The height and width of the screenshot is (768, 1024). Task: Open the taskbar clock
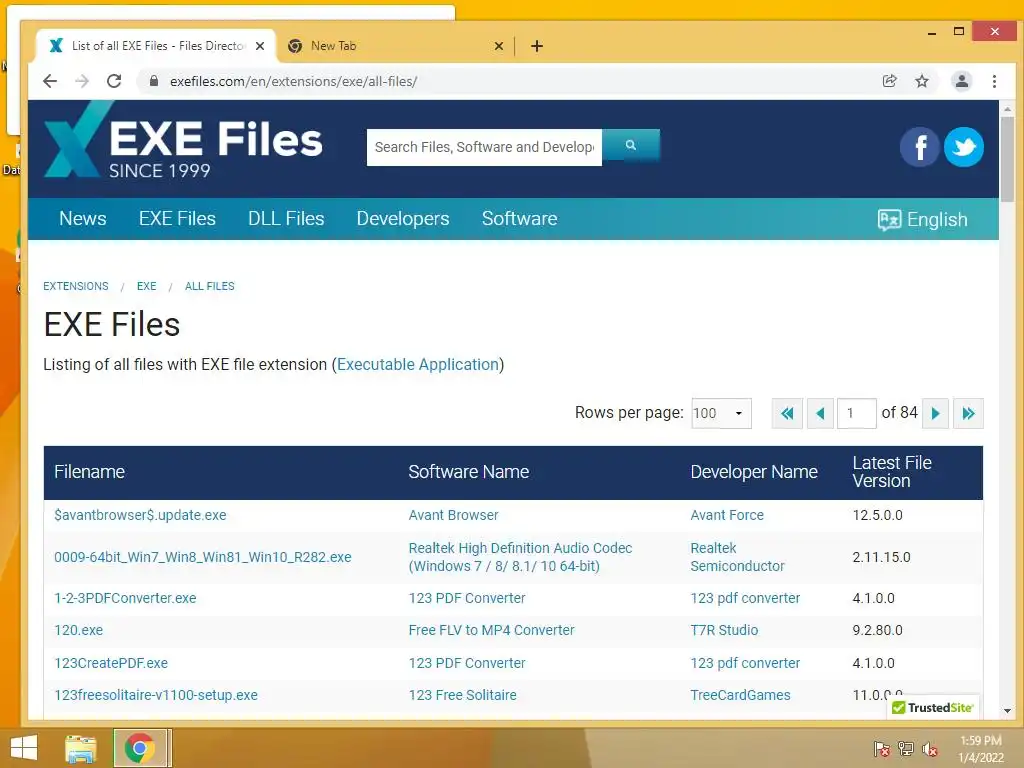[981, 749]
